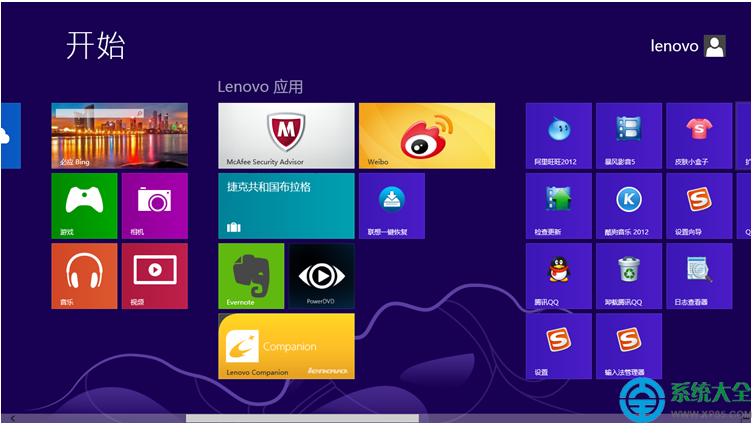Launch 阿里旺旺2012 tile
754x425 pixels.
pyautogui.click(x=559, y=136)
